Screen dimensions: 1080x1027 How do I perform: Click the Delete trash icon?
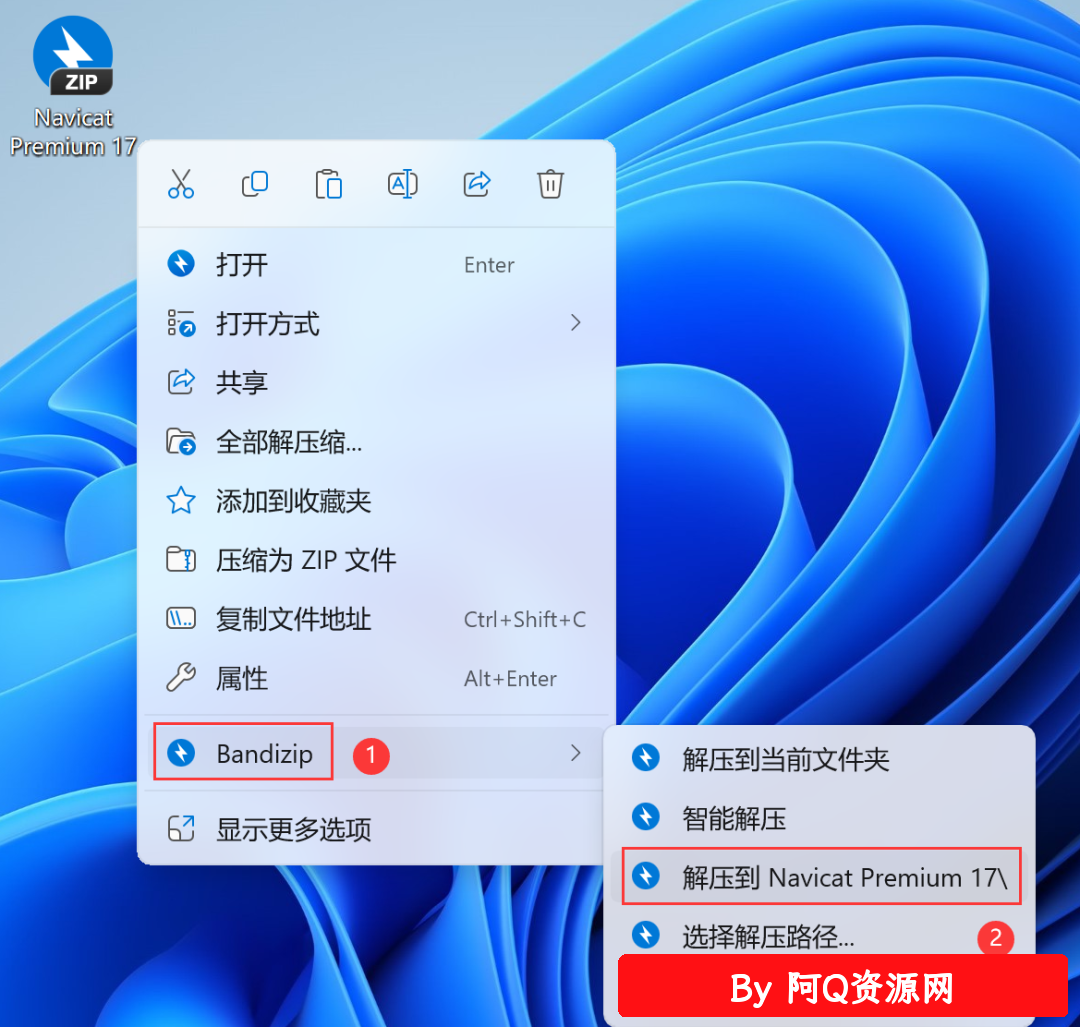(x=550, y=185)
